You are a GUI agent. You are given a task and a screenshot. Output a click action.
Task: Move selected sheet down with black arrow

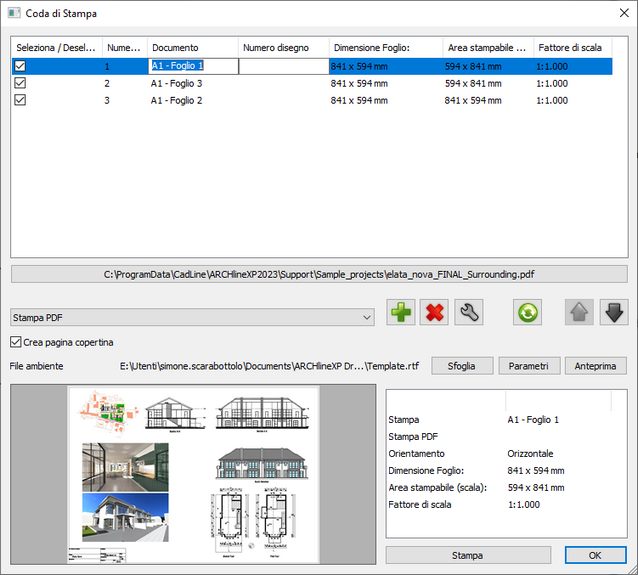(x=614, y=313)
